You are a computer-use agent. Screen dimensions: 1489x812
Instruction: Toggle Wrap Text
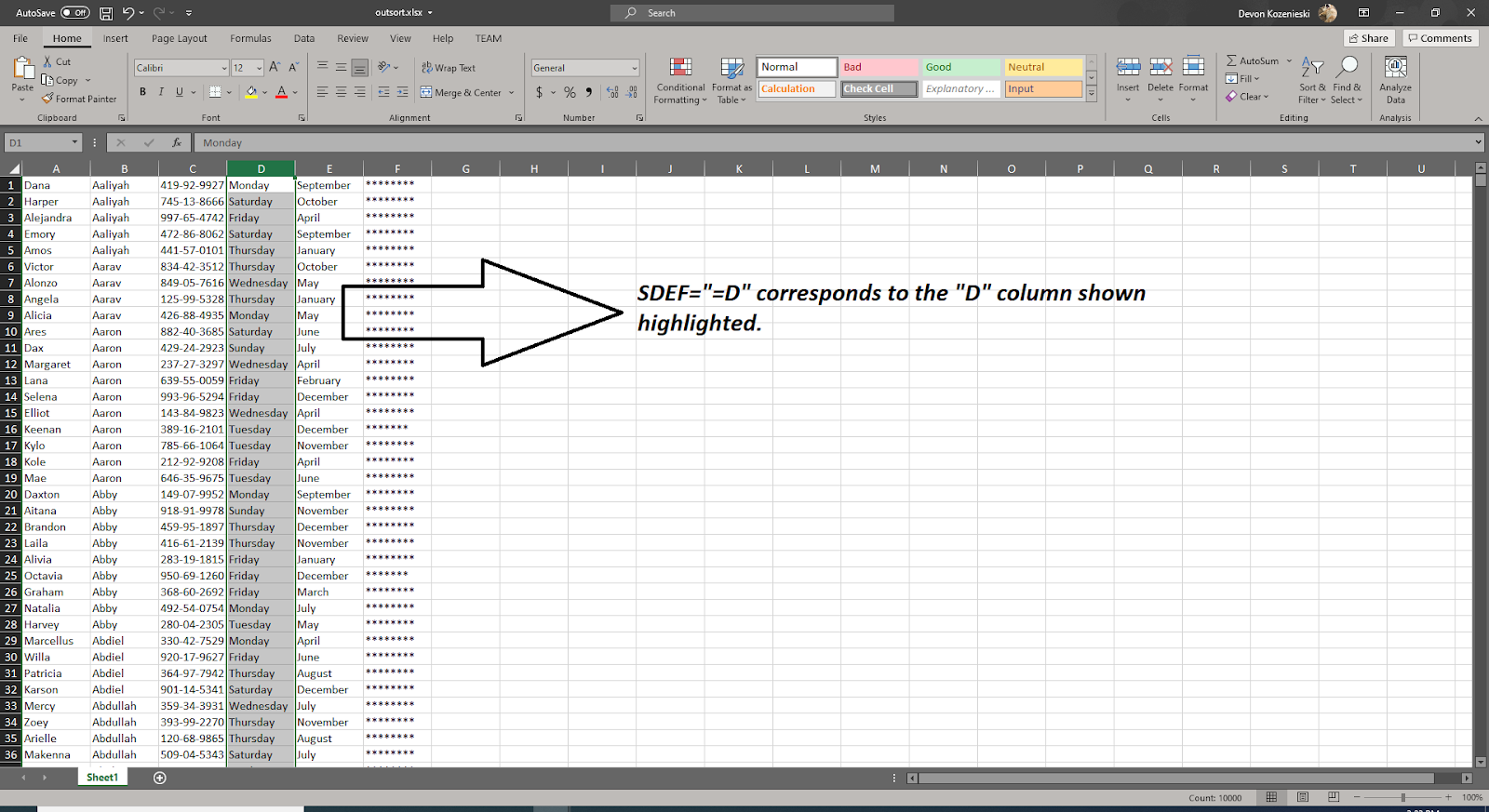(449, 68)
